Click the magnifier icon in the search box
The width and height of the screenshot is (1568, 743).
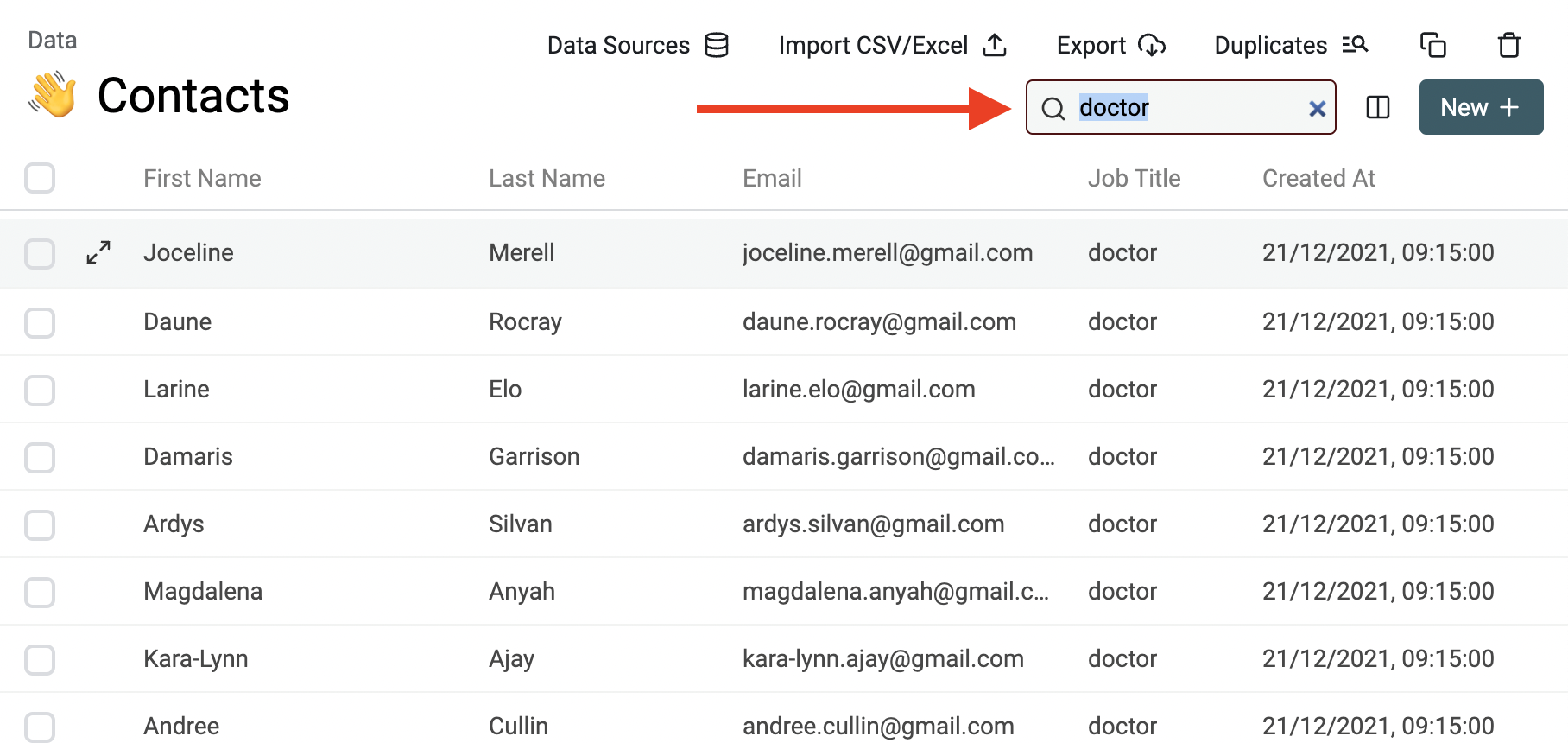click(1053, 108)
